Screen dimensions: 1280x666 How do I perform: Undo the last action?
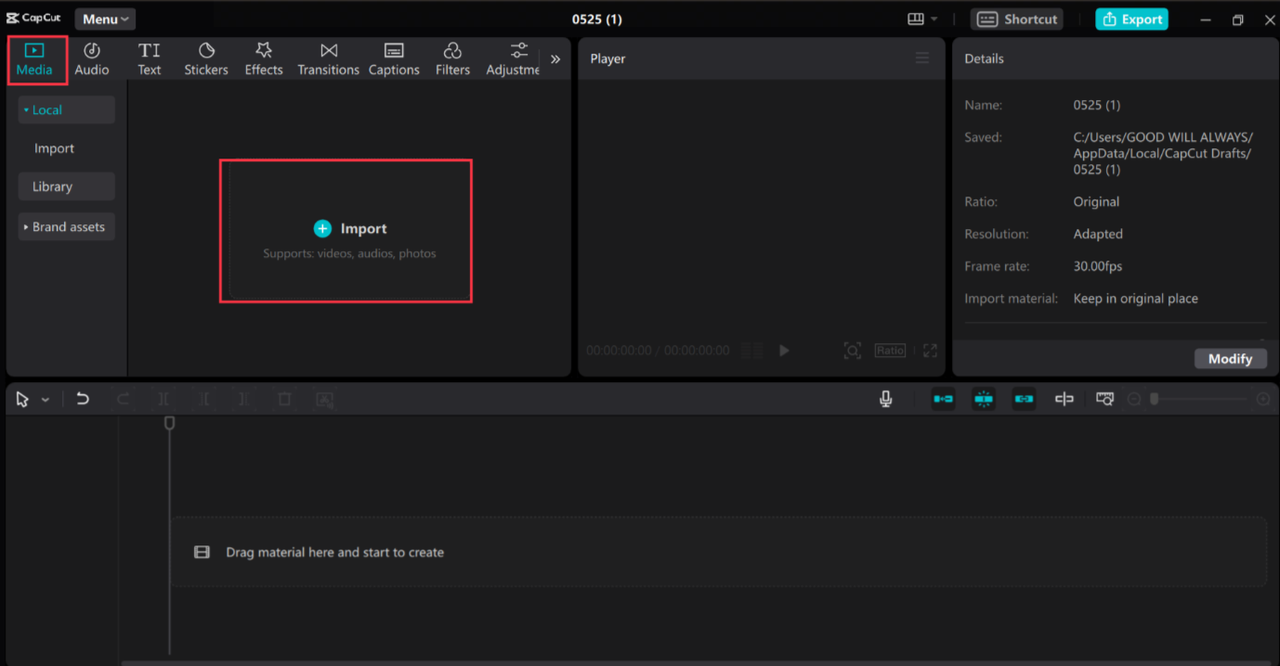82,399
